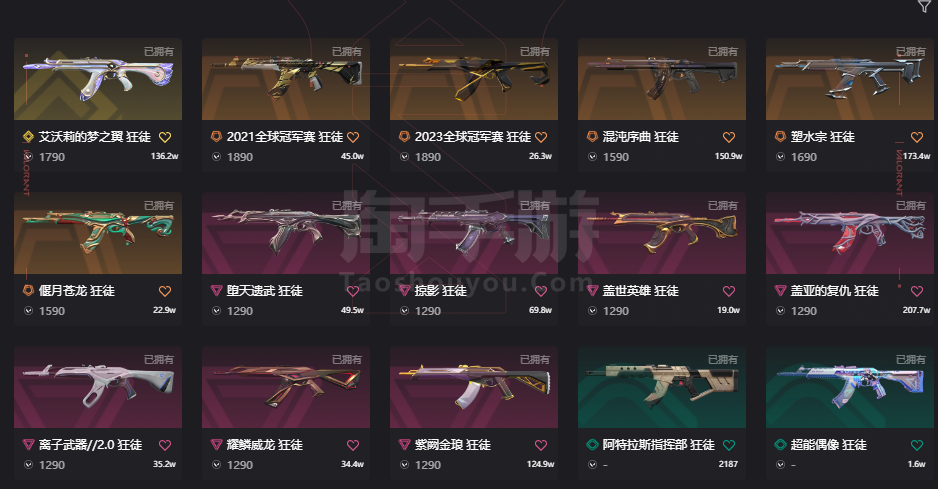Select the 偃月苍龙 狂徒 weapon thumbnail
The image size is (938, 489).
[x=98, y=233]
